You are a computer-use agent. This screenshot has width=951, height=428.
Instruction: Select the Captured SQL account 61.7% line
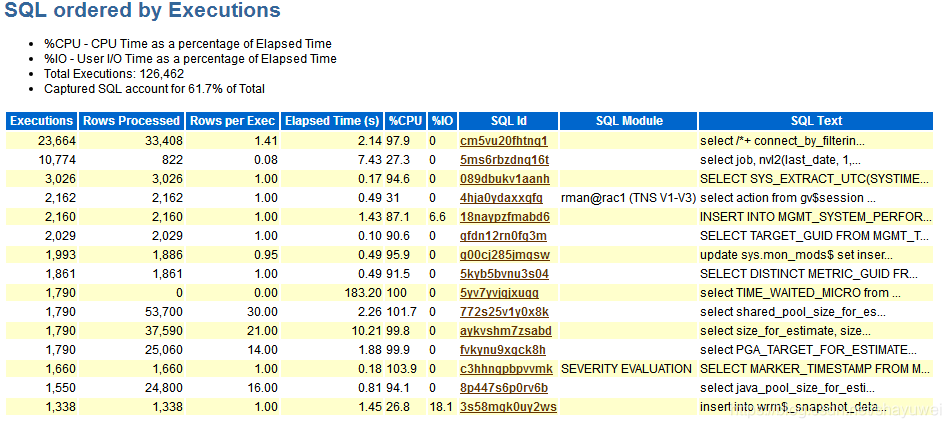154,89
